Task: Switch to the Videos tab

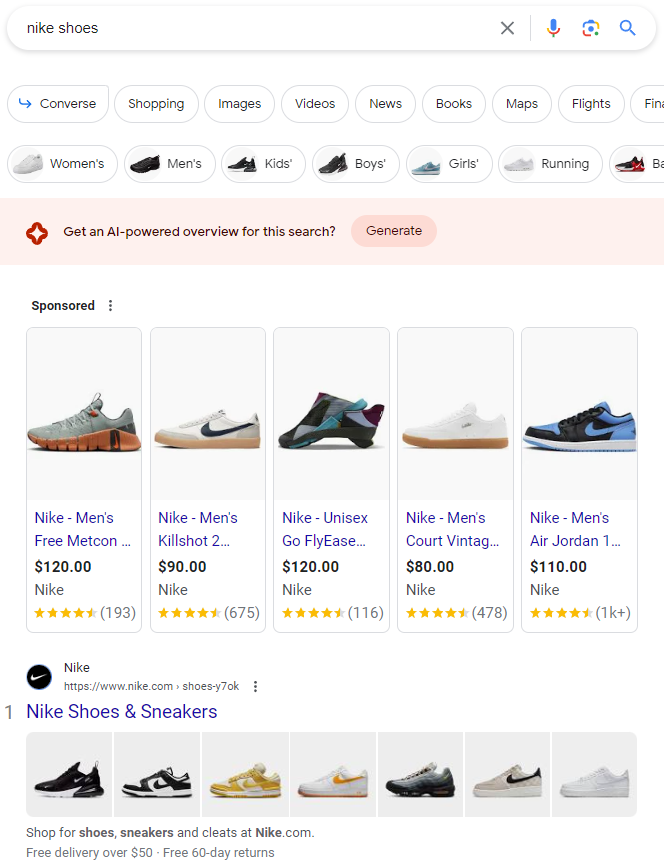Action: click(x=314, y=103)
